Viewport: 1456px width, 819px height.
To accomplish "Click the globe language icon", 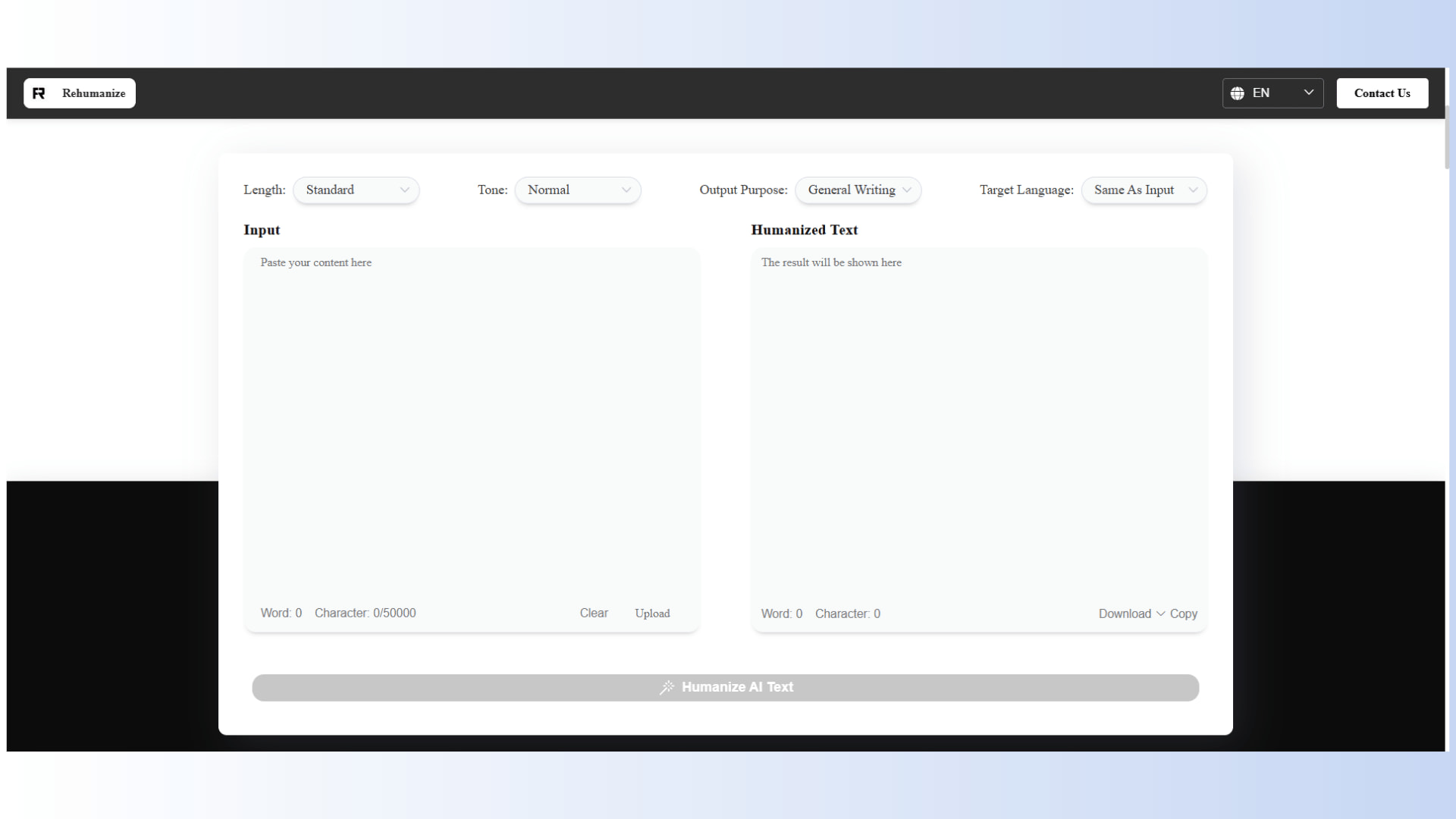I will pos(1238,93).
